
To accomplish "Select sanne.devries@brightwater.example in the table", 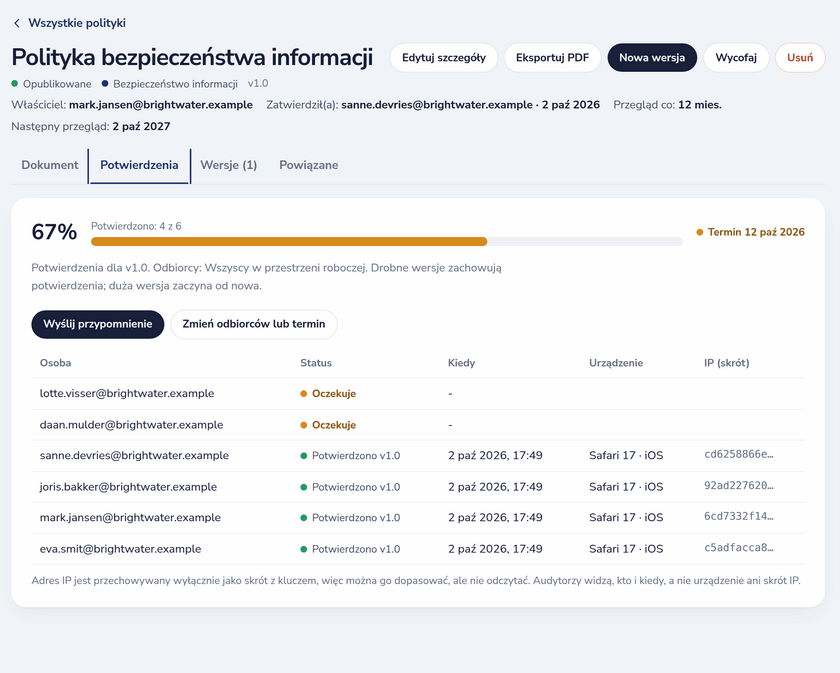I will (x=134, y=455).
